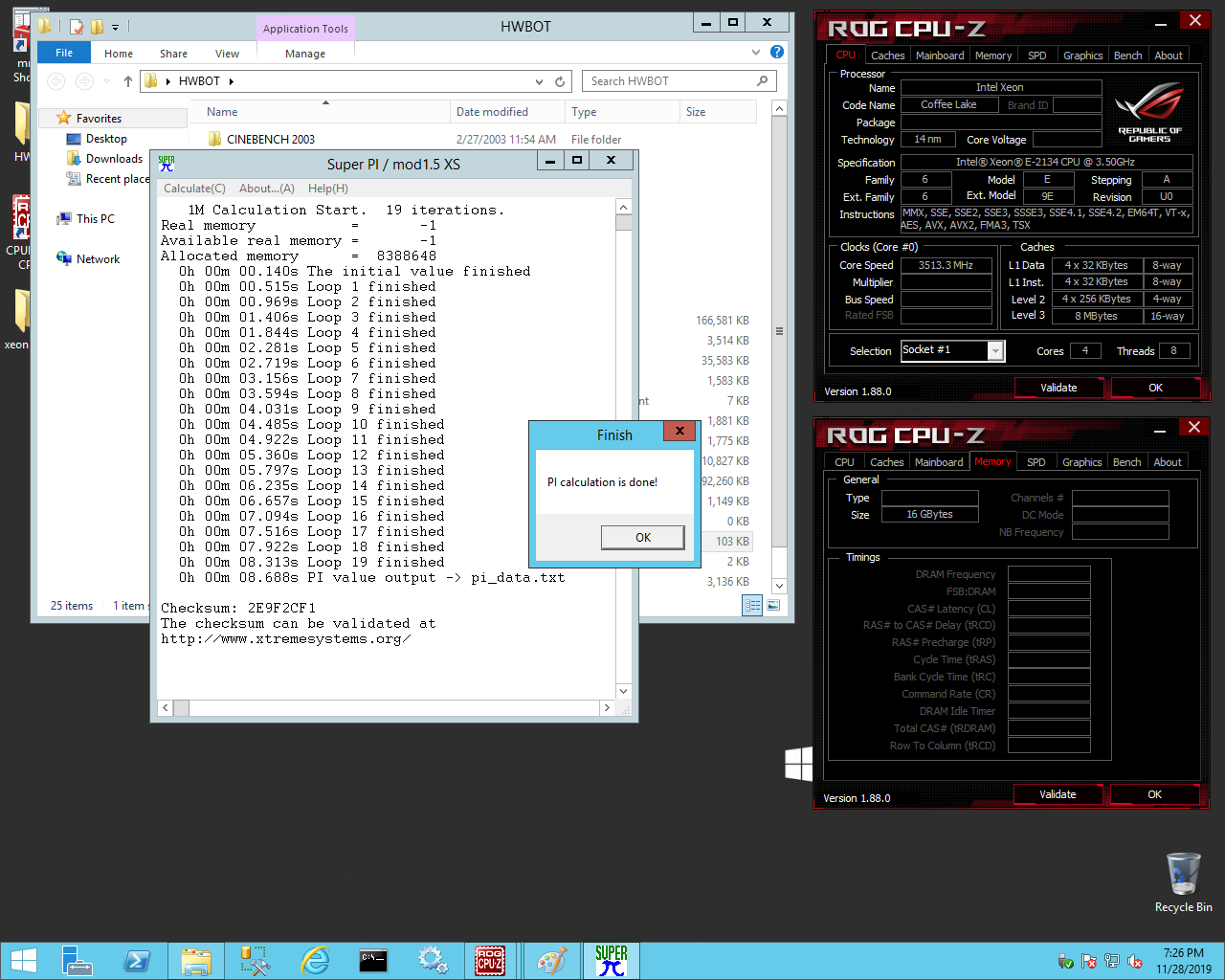
Task: Switch to the Caches tab in top CPU-Z
Action: [887, 56]
